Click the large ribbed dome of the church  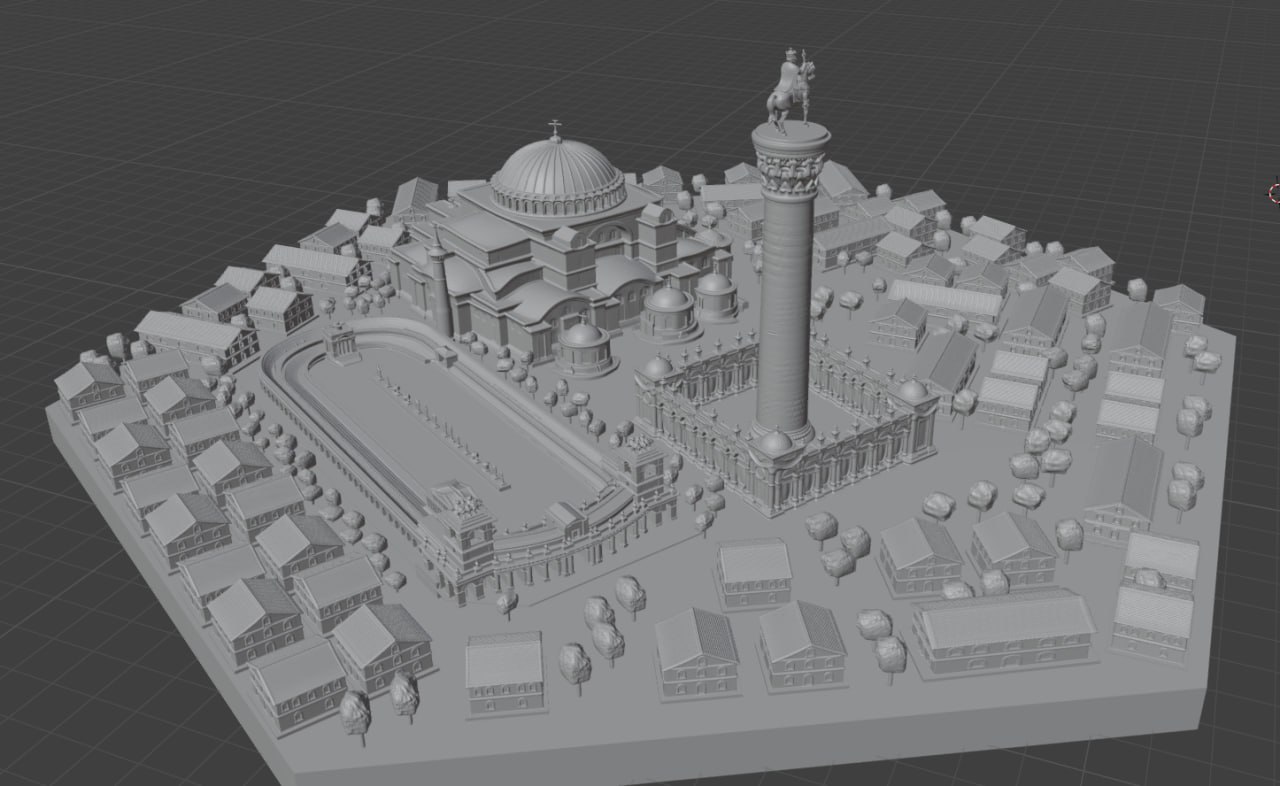[x=558, y=176]
